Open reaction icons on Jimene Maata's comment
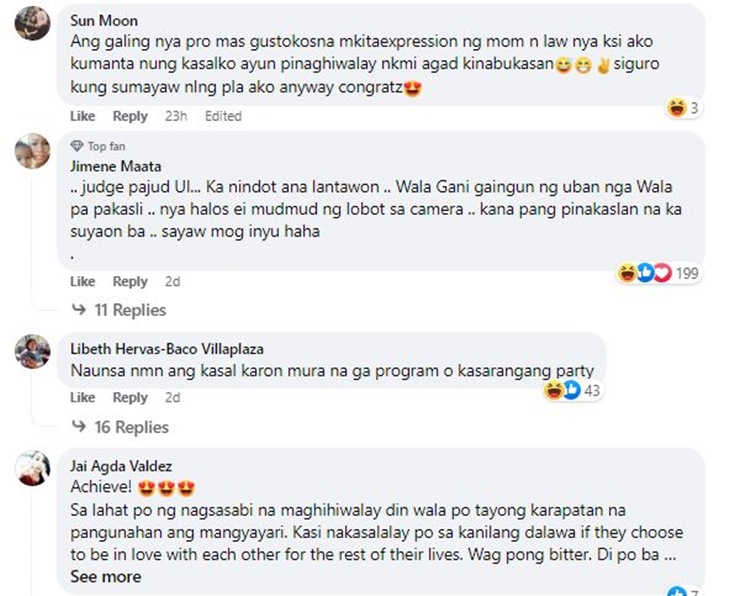The height and width of the screenshot is (596, 750). (x=643, y=273)
